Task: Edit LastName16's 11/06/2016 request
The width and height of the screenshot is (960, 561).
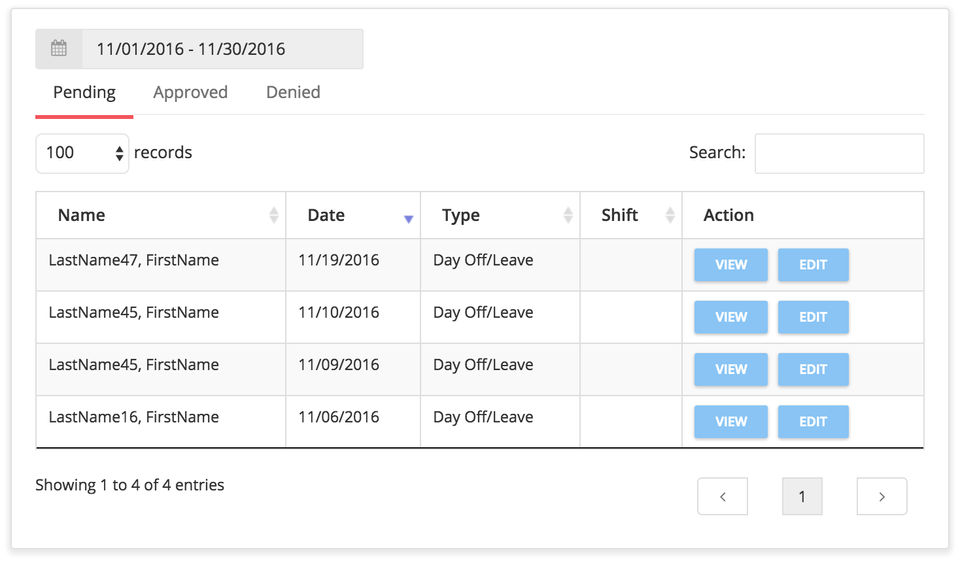Action: [x=813, y=421]
